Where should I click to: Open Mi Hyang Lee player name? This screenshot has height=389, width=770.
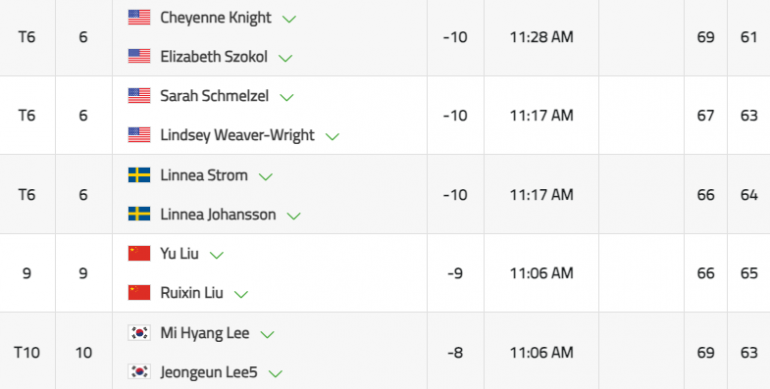(x=204, y=333)
